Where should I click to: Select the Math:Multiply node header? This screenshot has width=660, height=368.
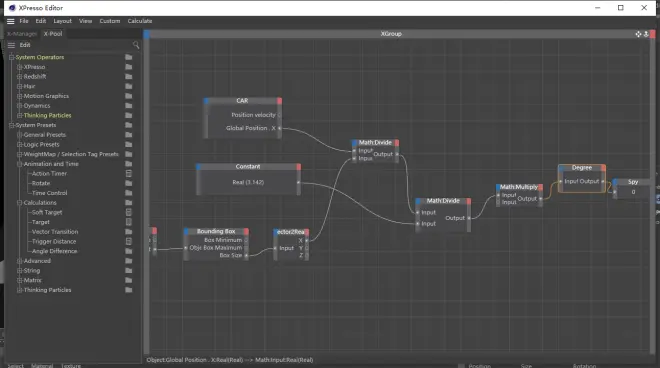[519, 187]
